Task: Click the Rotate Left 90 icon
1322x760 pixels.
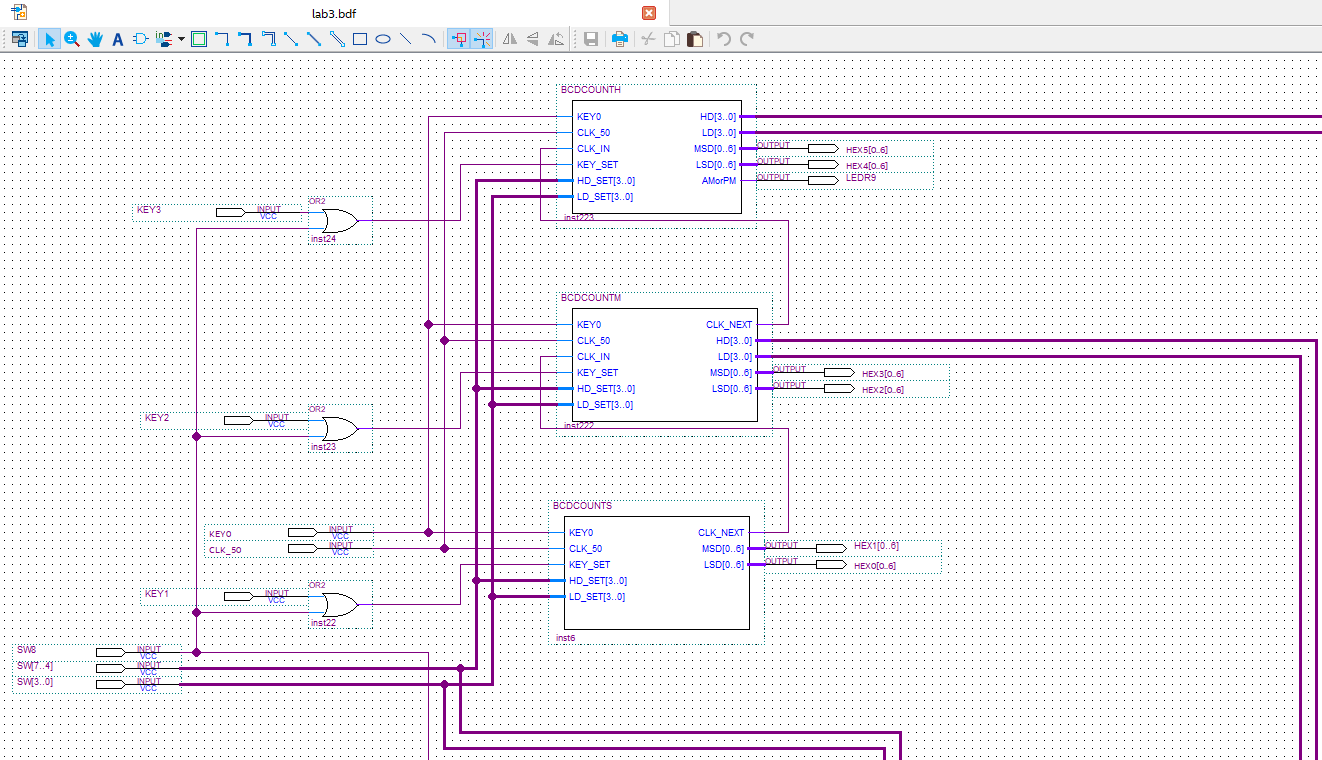Action: (556, 39)
